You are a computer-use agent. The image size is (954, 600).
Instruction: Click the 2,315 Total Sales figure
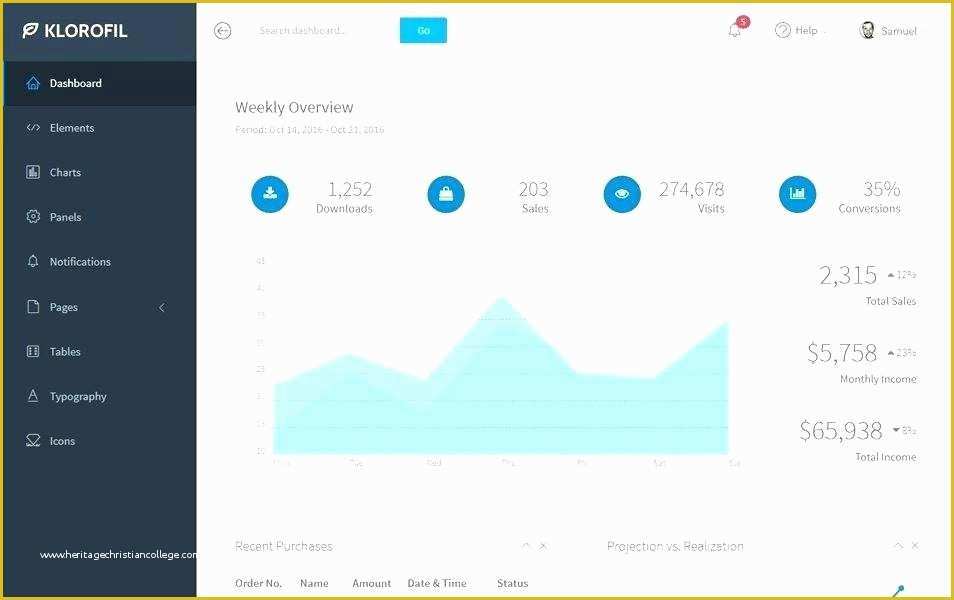click(x=848, y=275)
